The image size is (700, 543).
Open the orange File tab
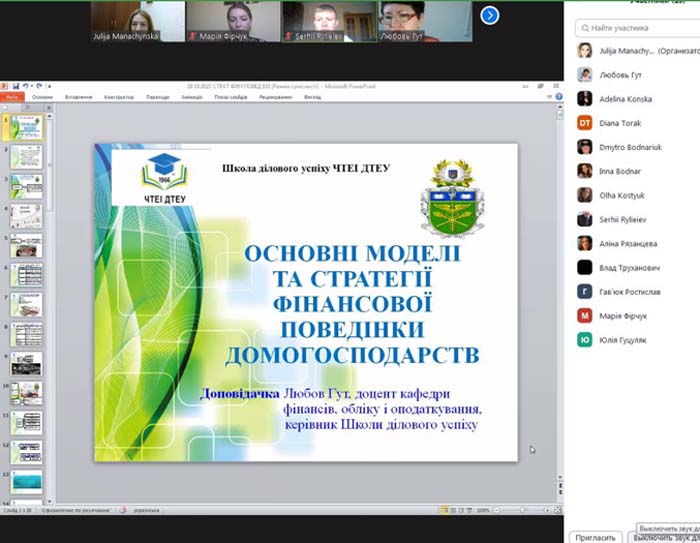pos(12,97)
